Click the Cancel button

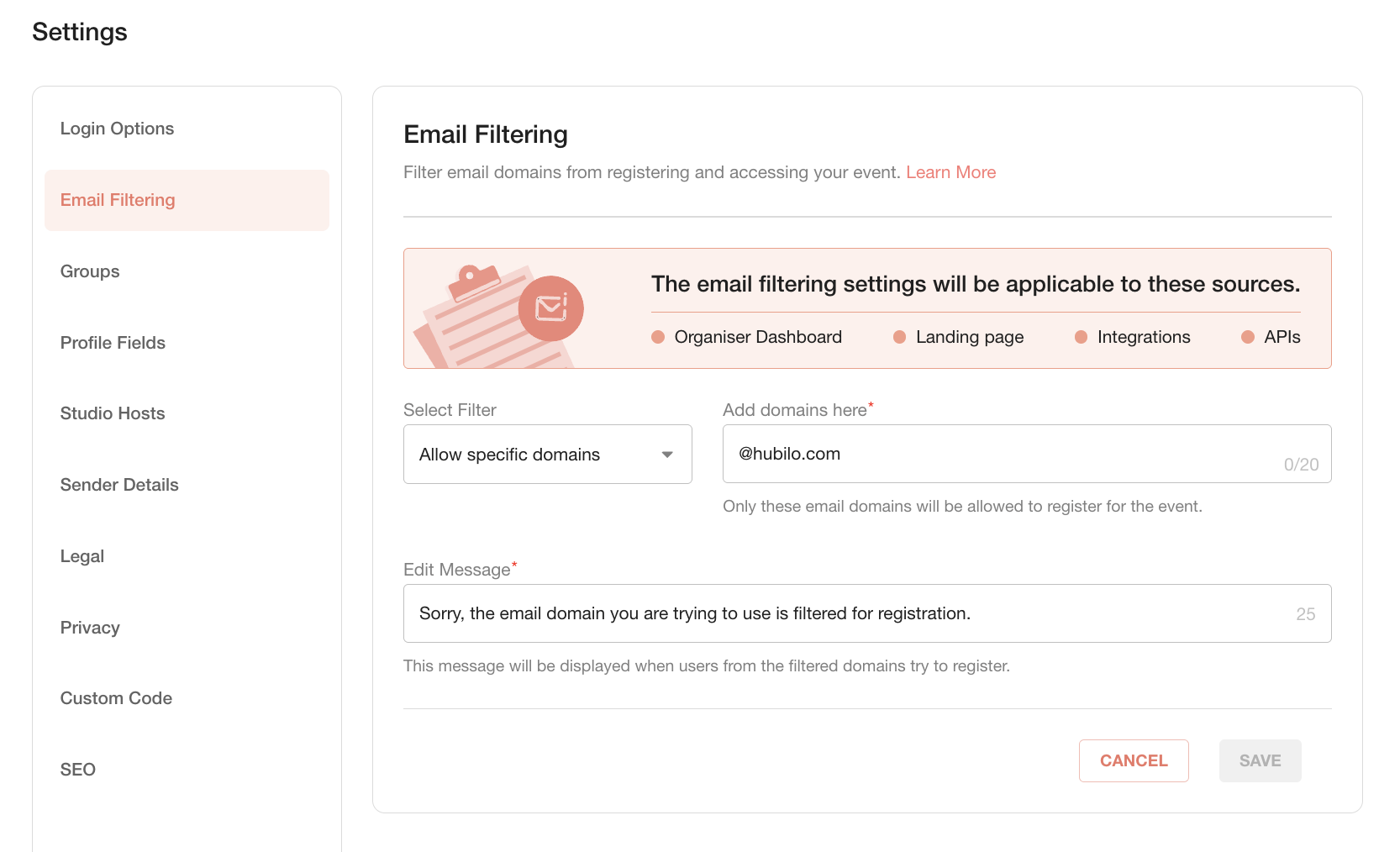(x=1134, y=760)
